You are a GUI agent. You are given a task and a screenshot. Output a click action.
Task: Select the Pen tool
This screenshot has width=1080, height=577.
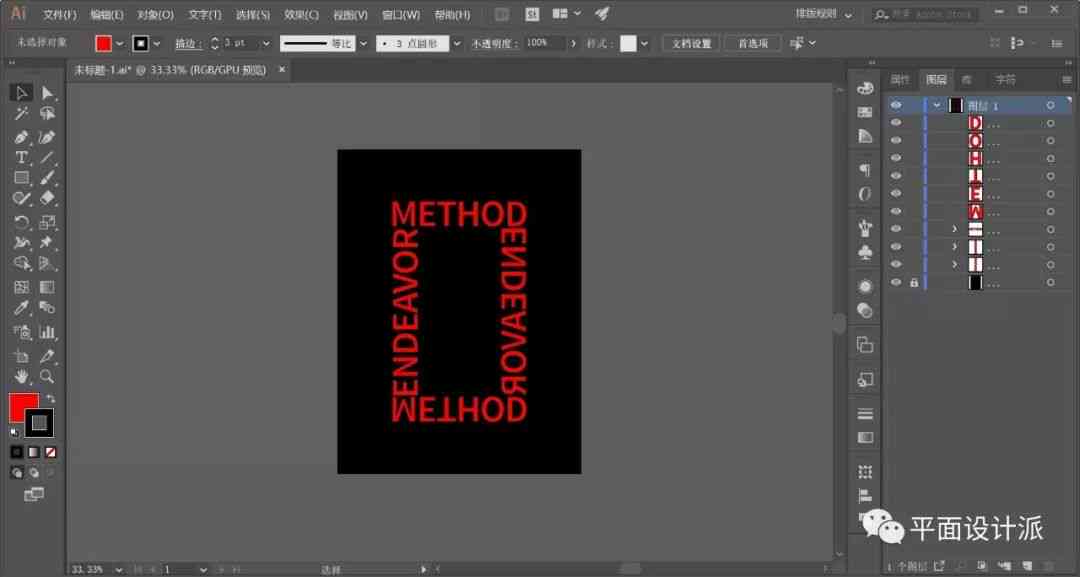[x=21, y=137]
